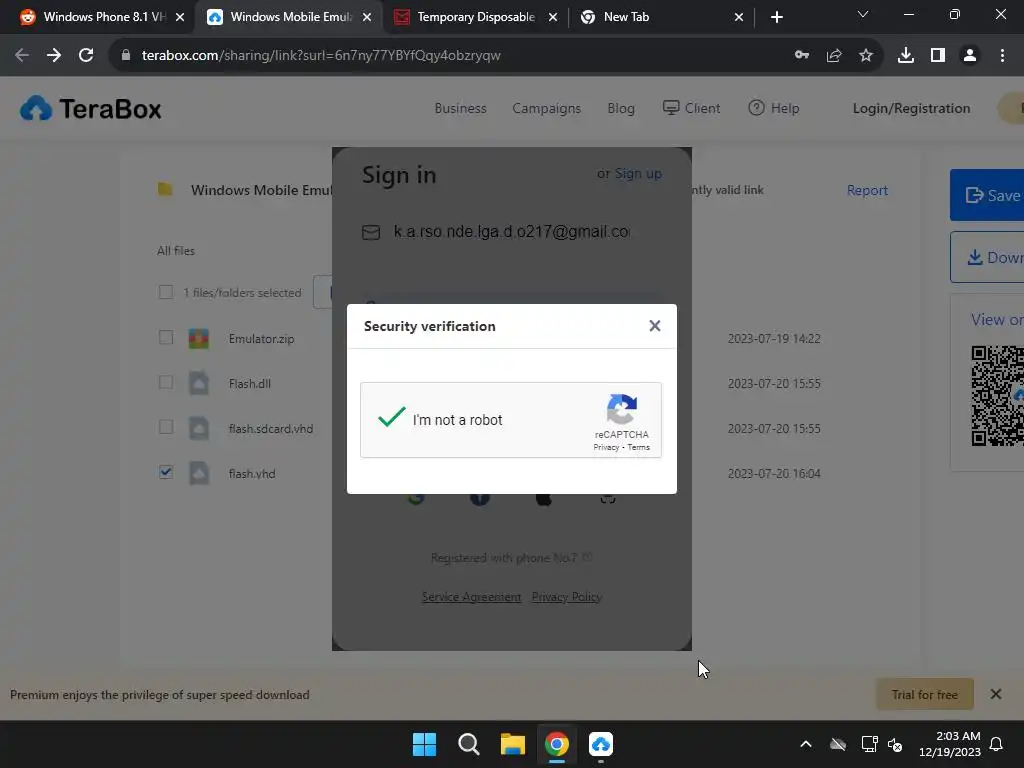Check the Emulator.zip checkbox
1024x768 pixels.
pyautogui.click(x=166, y=338)
